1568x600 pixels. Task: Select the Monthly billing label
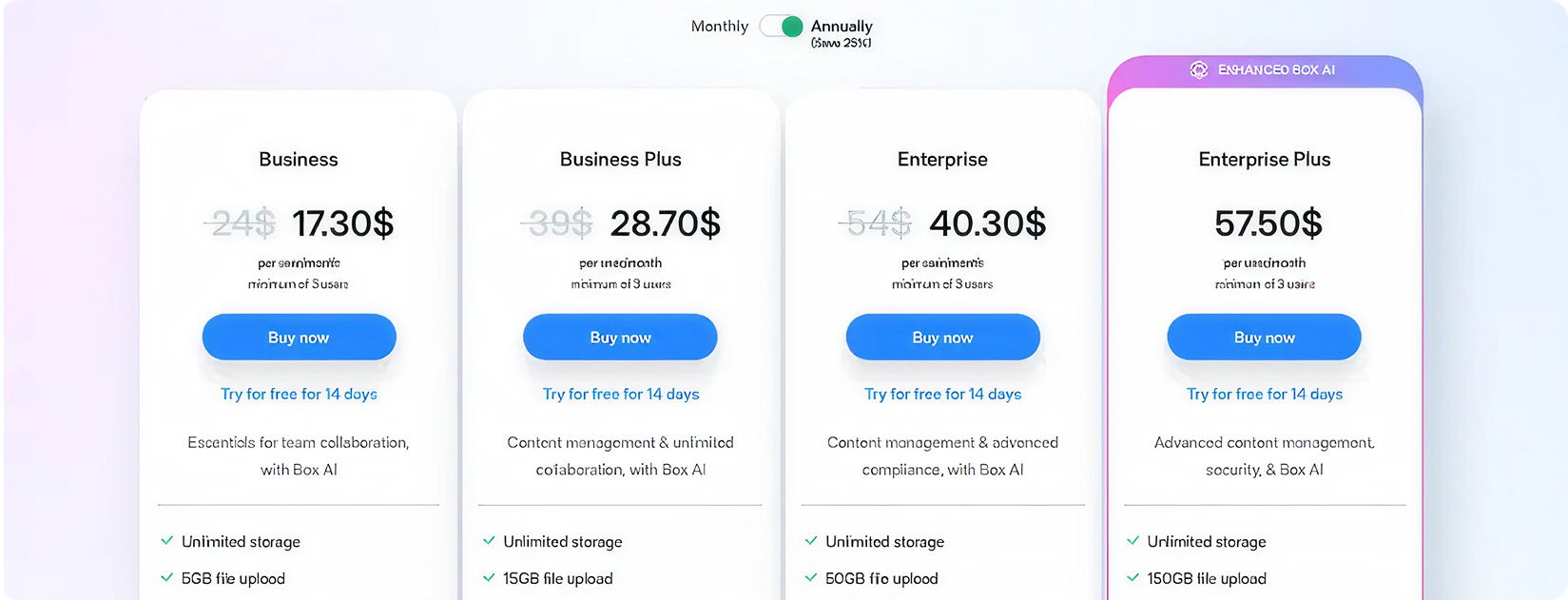coord(719,27)
